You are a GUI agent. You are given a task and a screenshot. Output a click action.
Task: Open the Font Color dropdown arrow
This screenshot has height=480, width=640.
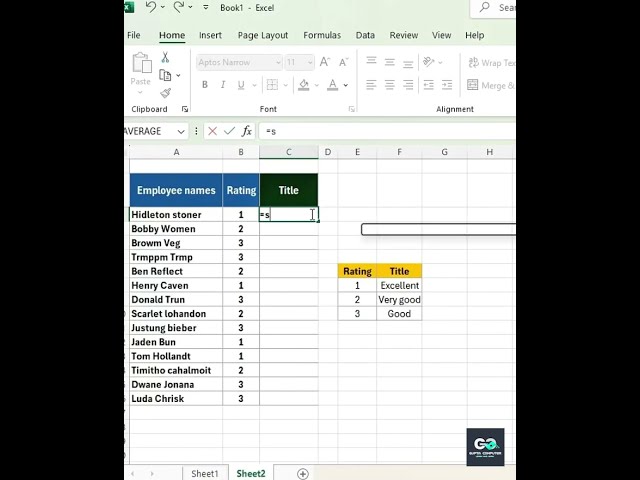click(346, 85)
